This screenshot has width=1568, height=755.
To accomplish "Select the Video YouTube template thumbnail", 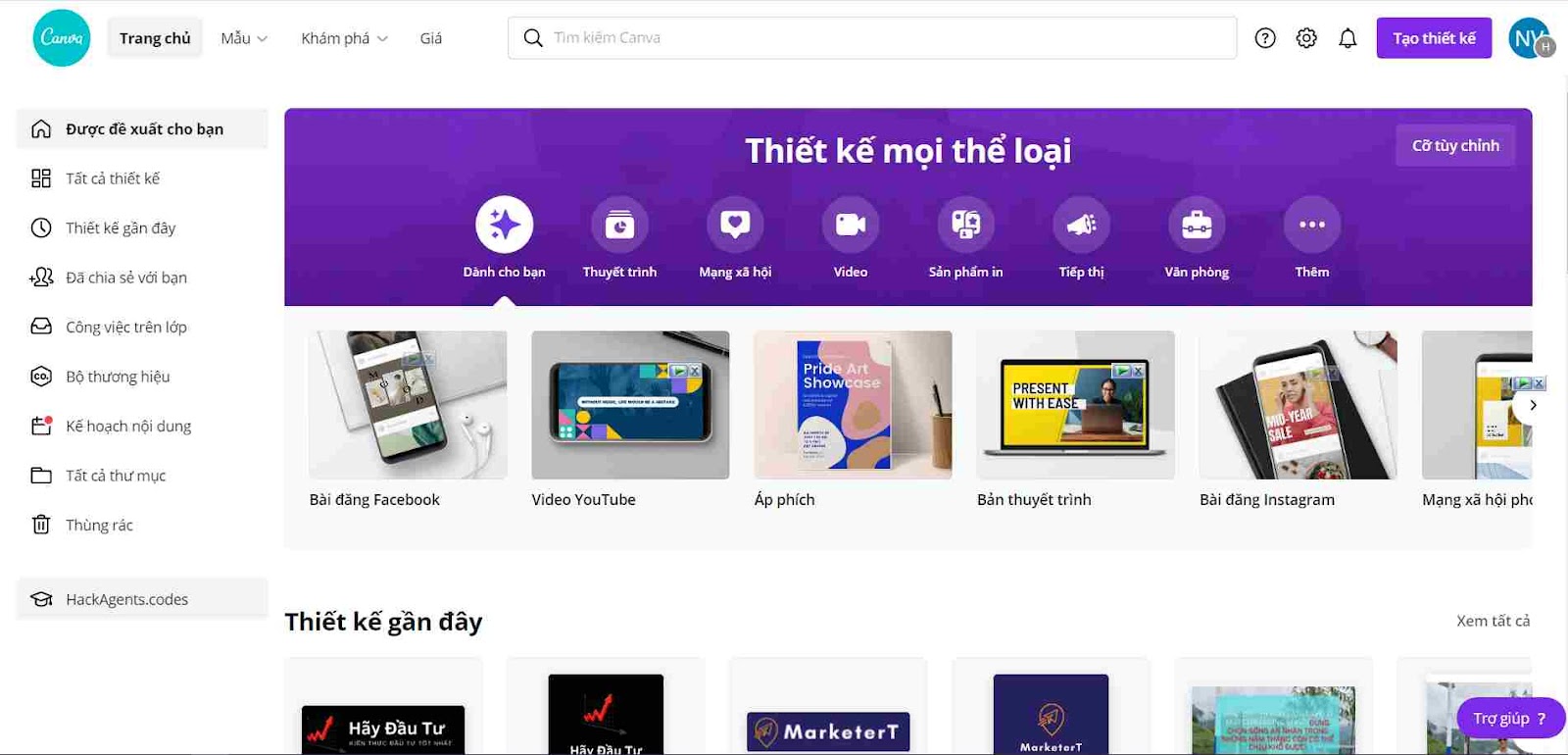I will point(630,405).
